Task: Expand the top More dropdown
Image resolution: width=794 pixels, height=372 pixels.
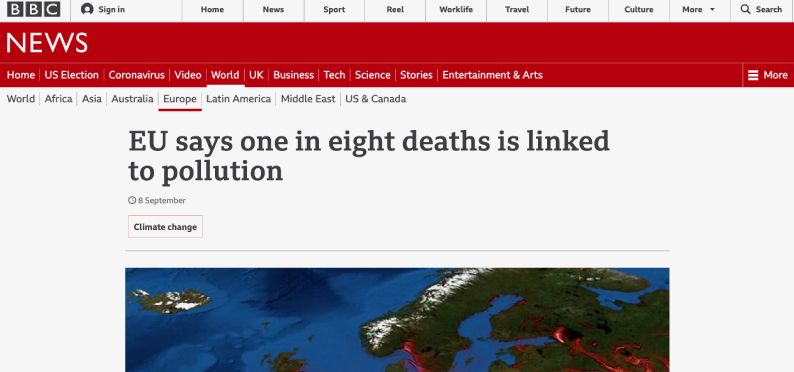Action: click(699, 9)
